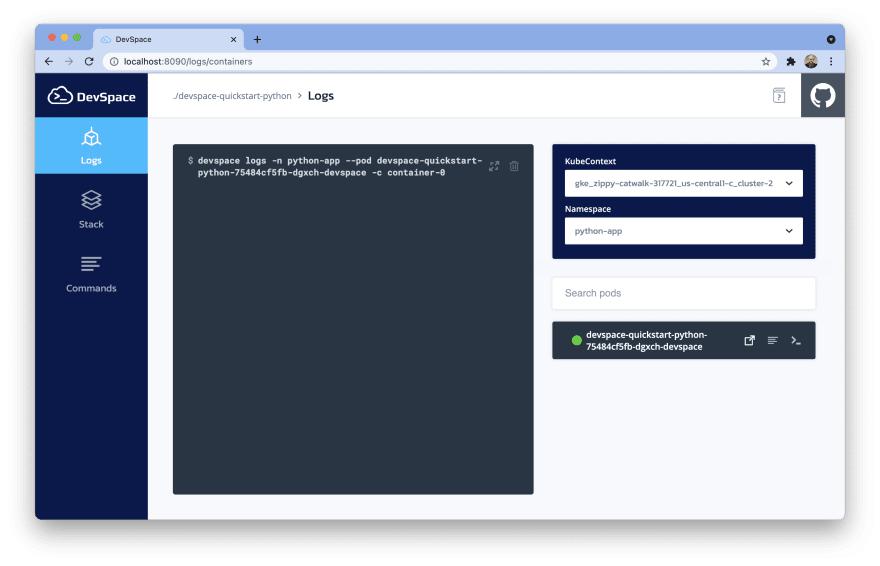Click the browser address bar URL
Image resolution: width=880 pixels, height=566 pixels.
point(188,62)
